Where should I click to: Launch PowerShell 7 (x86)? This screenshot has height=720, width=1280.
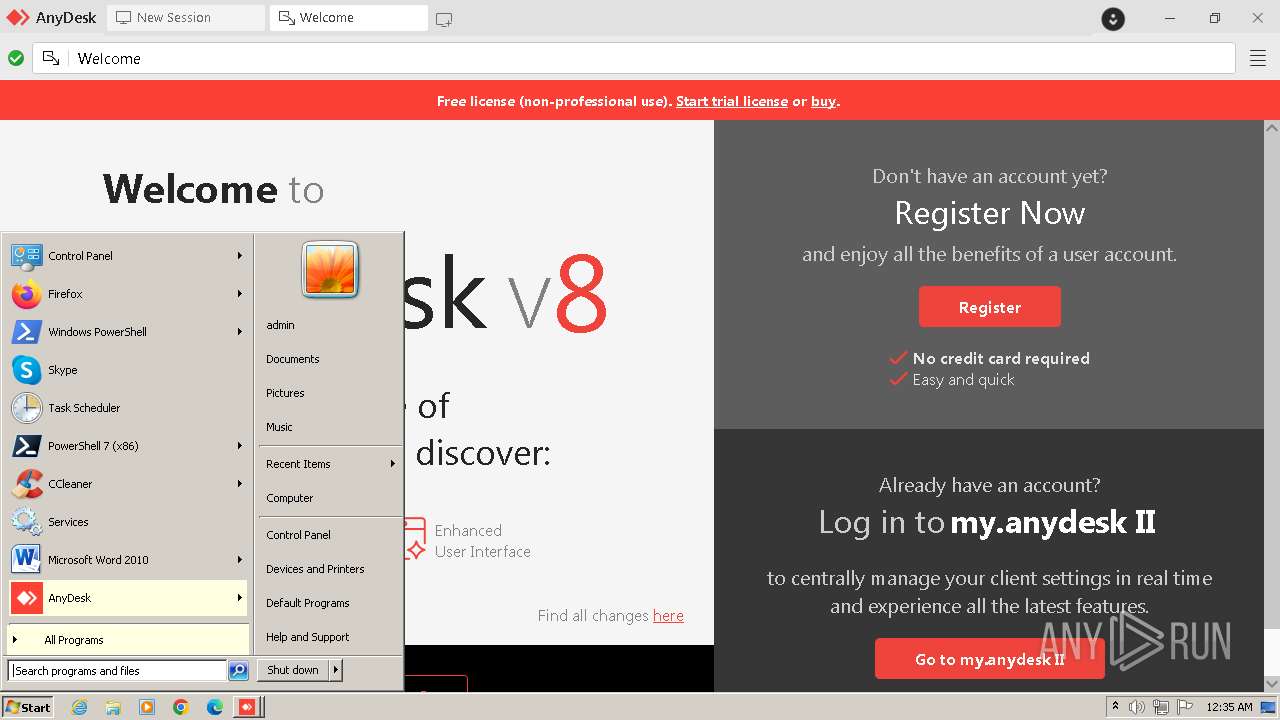128,446
